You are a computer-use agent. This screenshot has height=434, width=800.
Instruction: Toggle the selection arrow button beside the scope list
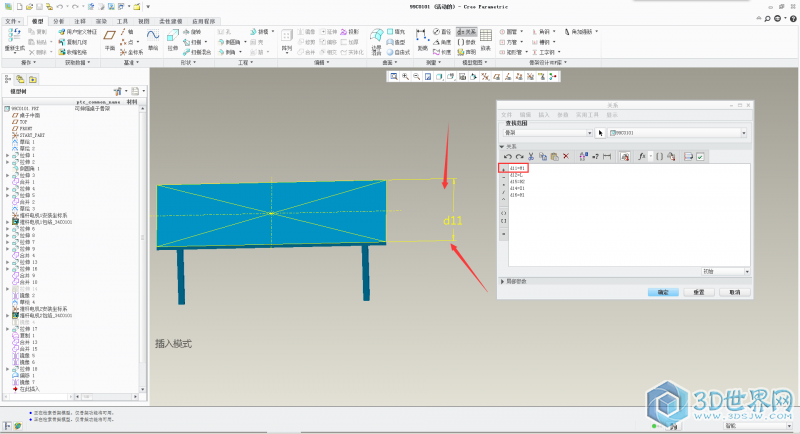click(601, 133)
